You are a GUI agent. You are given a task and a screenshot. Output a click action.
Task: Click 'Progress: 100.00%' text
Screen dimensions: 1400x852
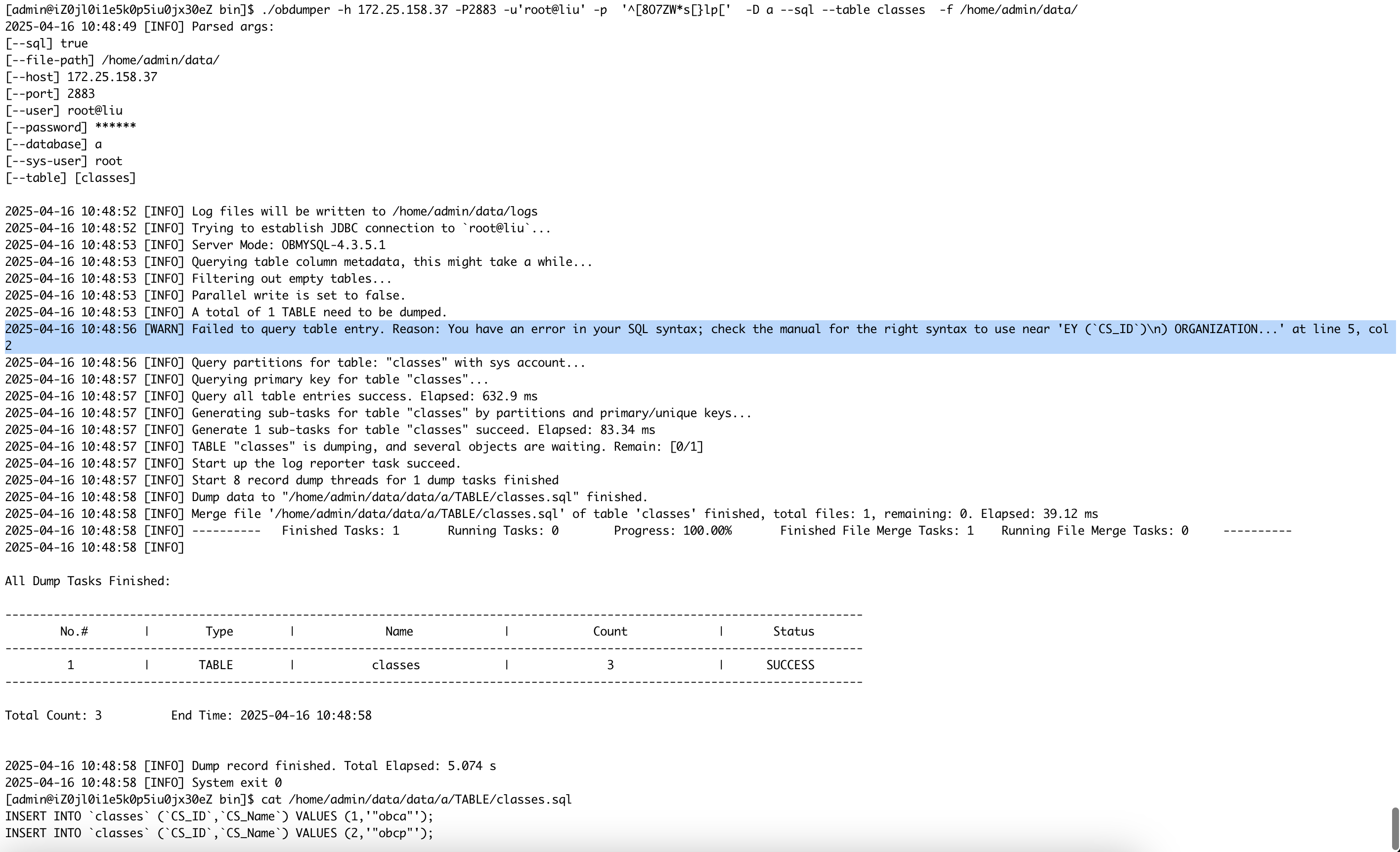click(x=673, y=530)
